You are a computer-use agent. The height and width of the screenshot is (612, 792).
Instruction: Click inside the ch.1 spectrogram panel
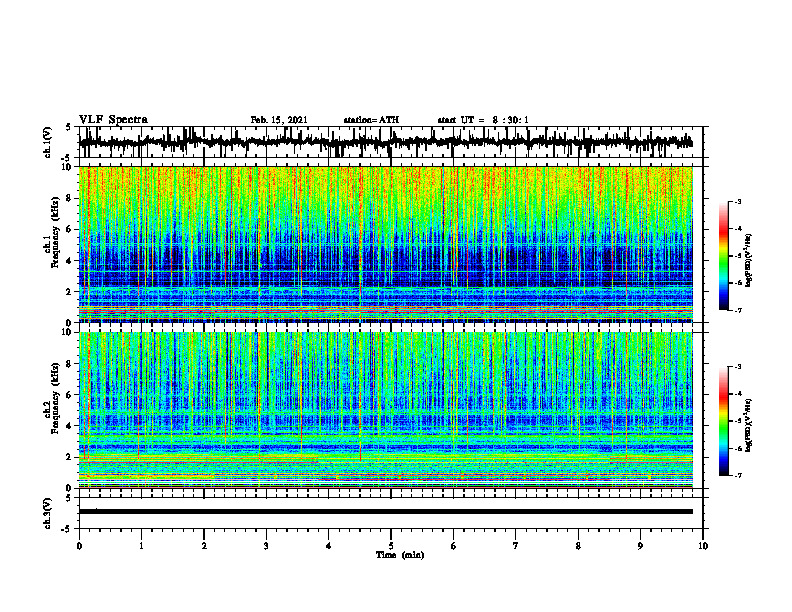[x=385, y=244]
